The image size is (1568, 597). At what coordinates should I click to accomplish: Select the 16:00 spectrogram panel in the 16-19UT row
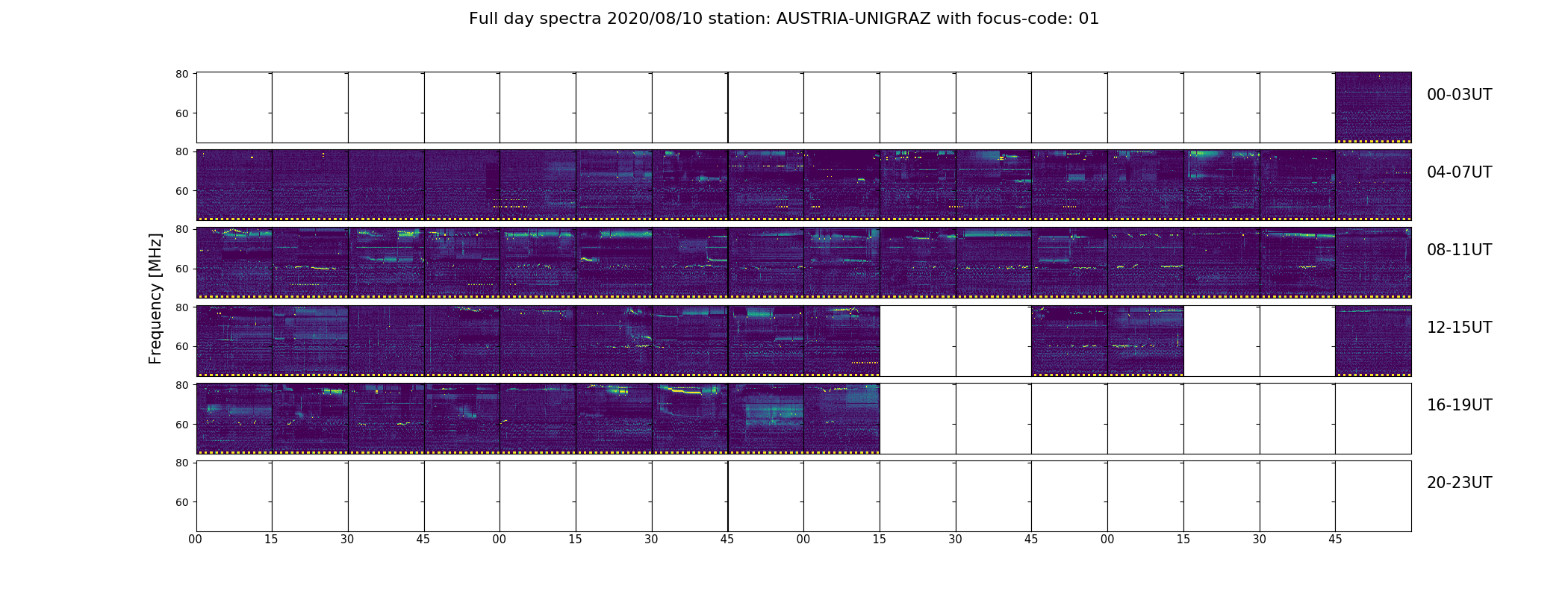[x=234, y=419]
